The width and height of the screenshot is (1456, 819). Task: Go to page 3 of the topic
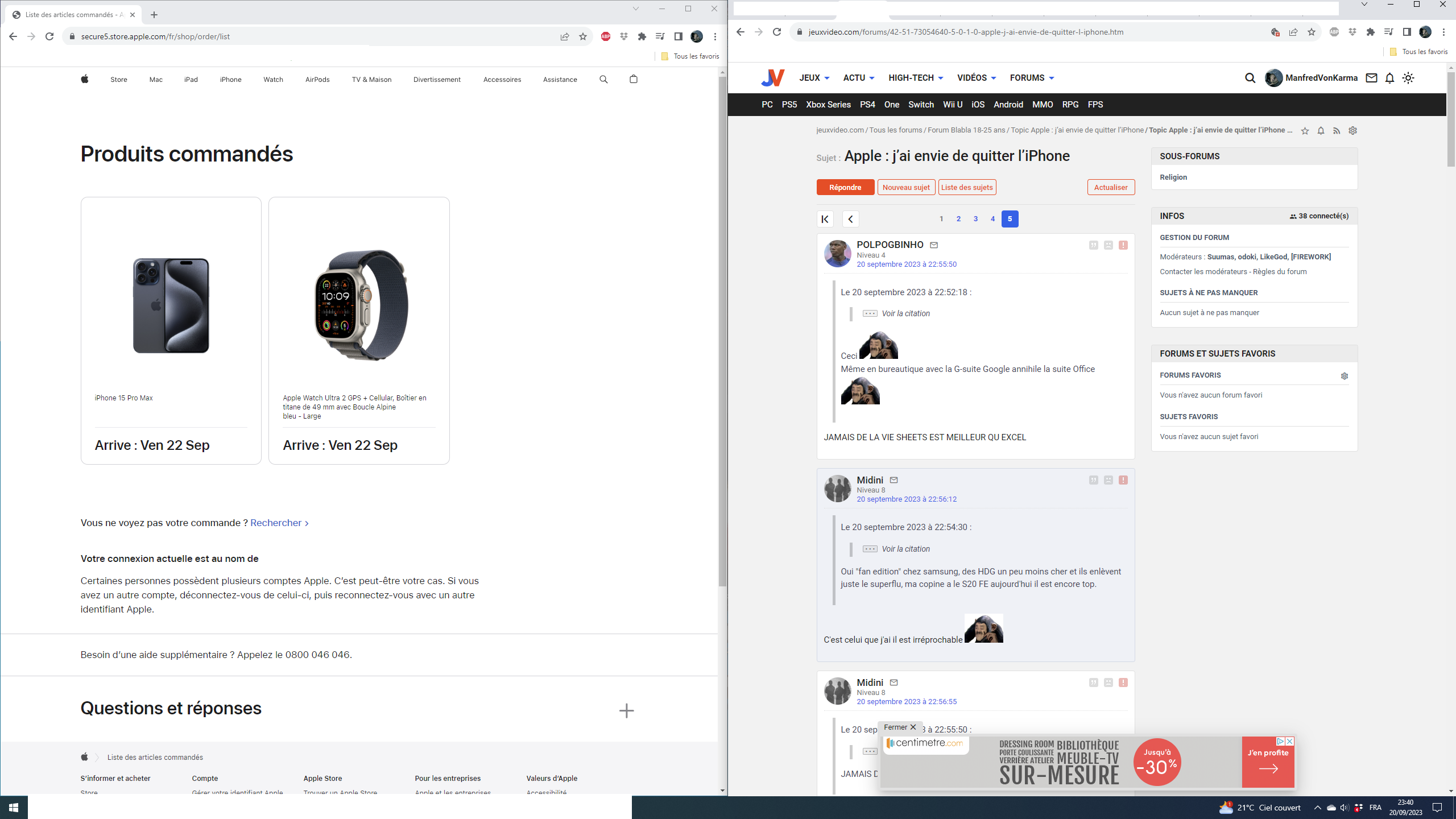(975, 219)
